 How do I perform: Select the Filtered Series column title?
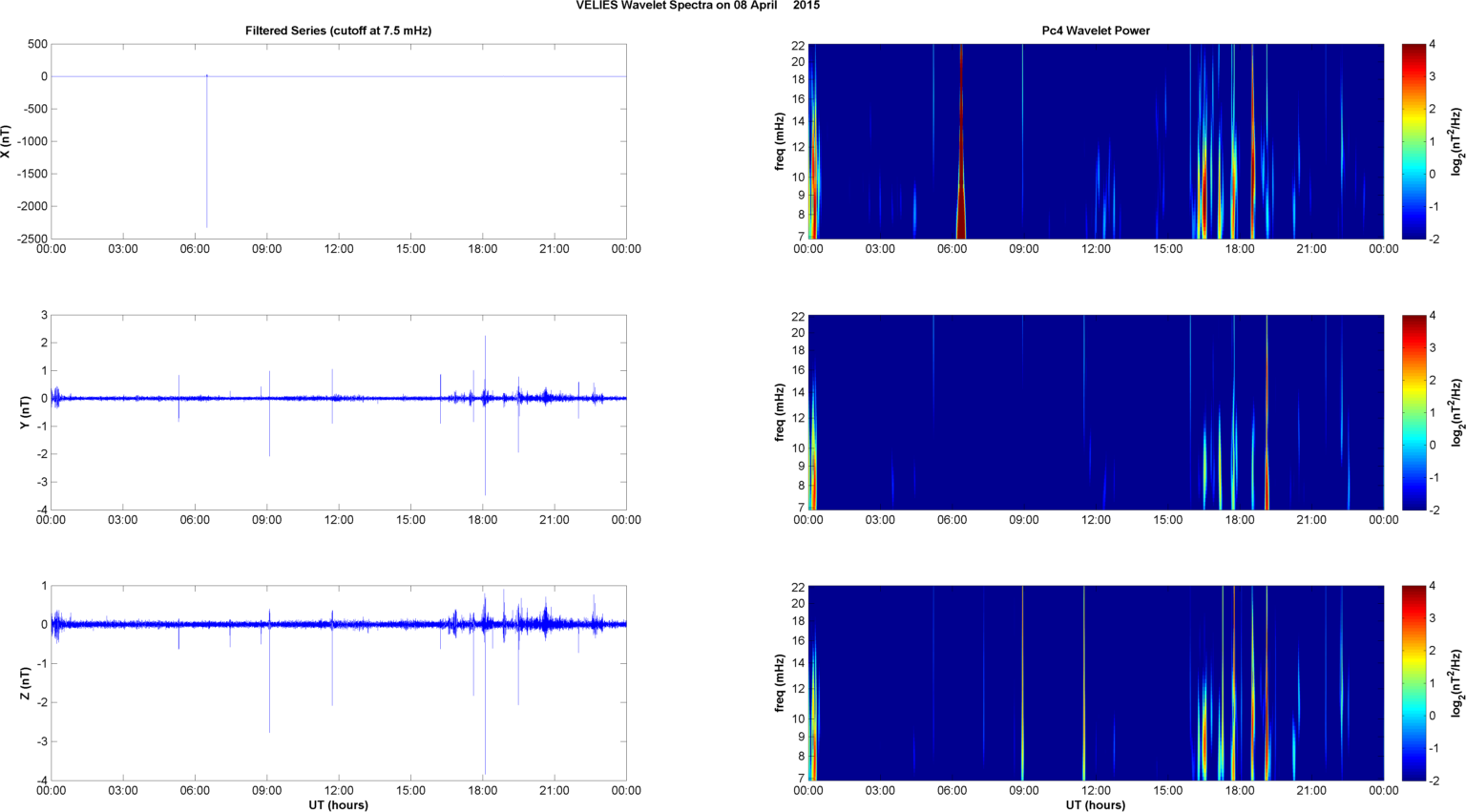click(x=338, y=31)
